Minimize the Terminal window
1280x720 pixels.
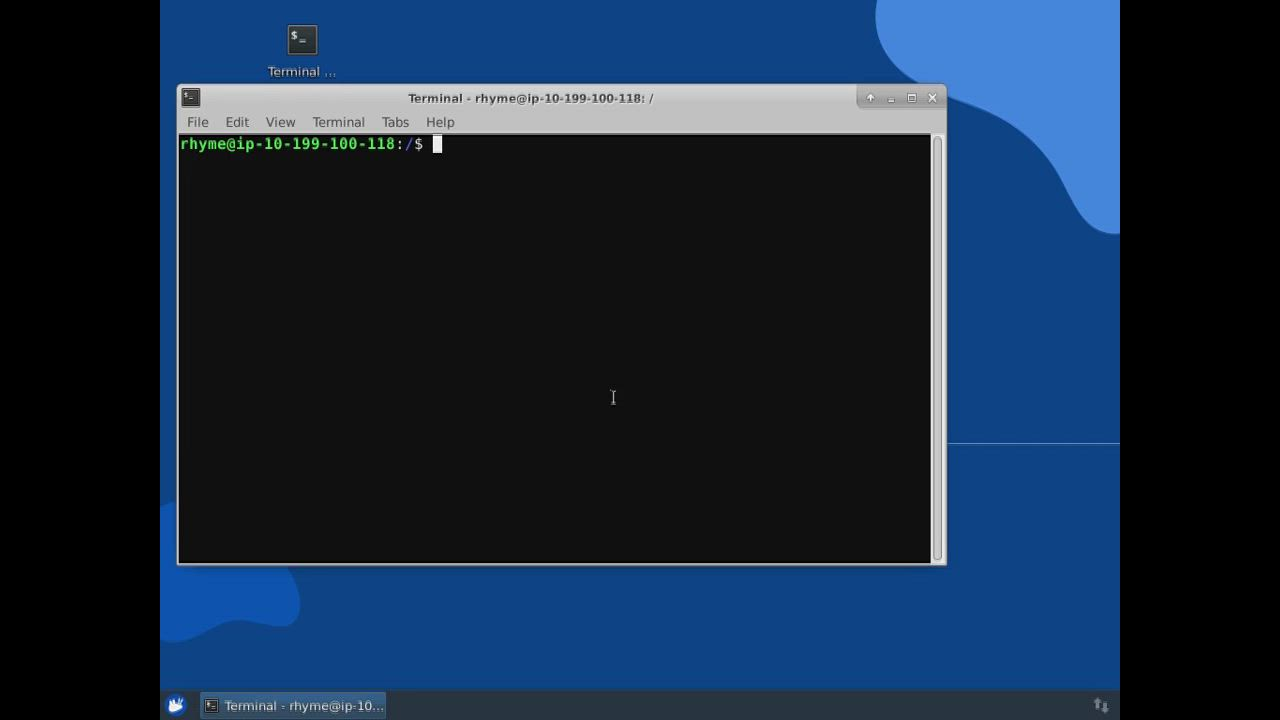tap(891, 98)
